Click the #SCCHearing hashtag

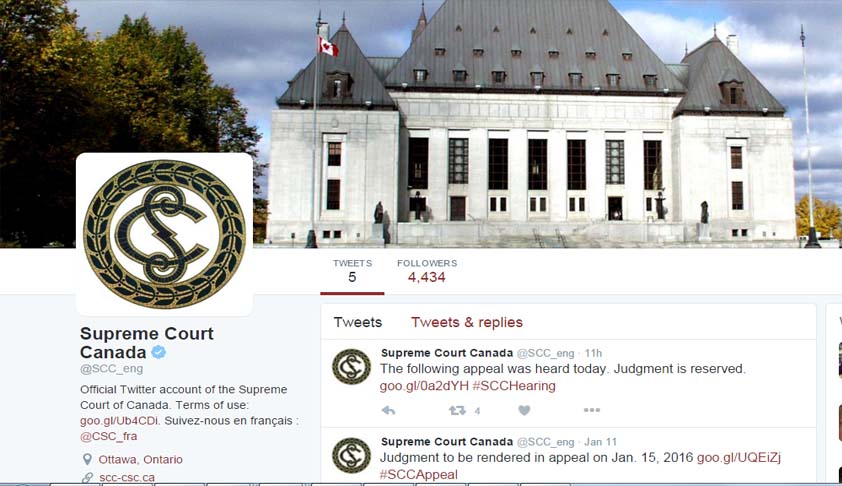514,386
